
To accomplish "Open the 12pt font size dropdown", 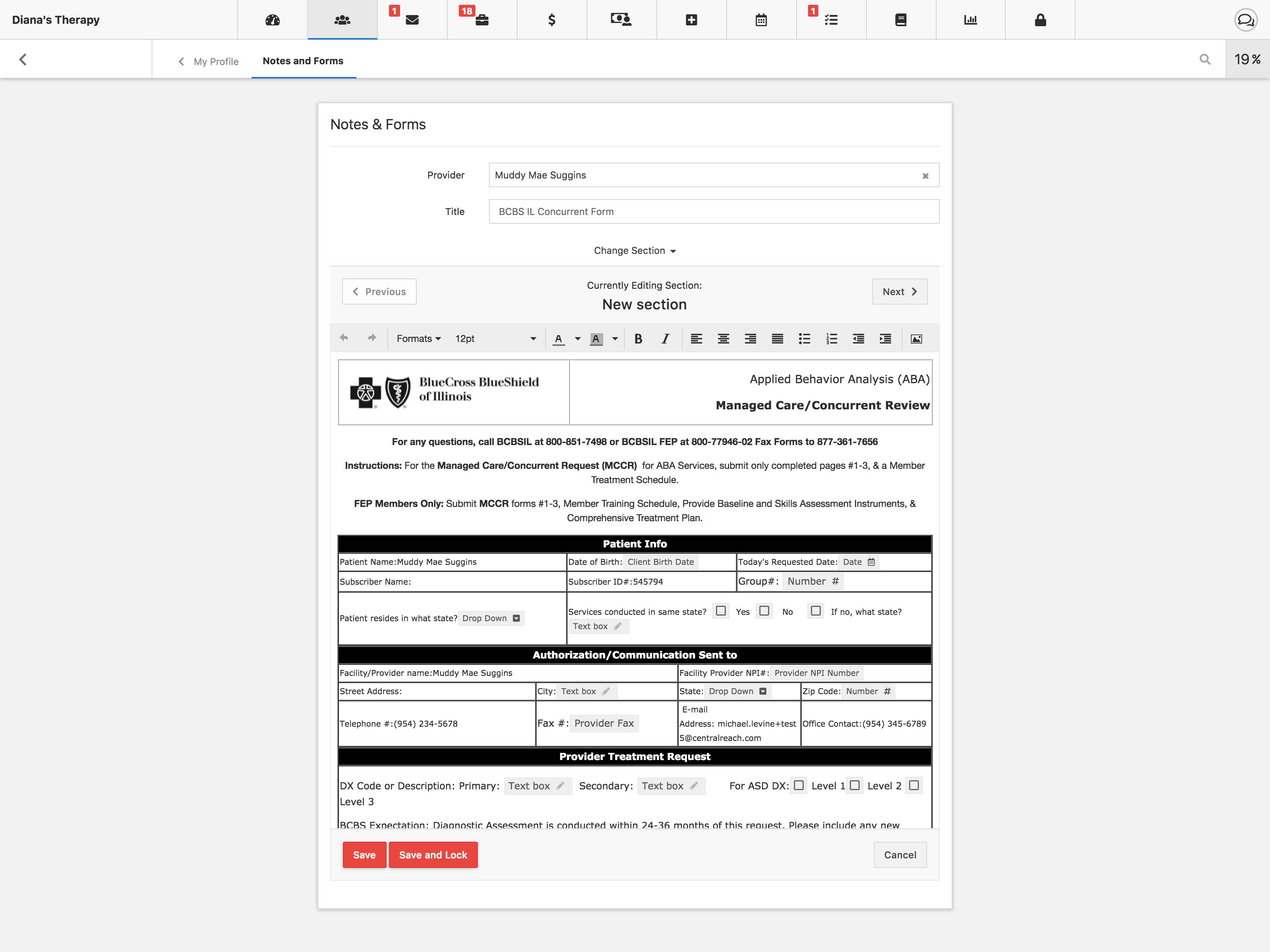I will (495, 339).
